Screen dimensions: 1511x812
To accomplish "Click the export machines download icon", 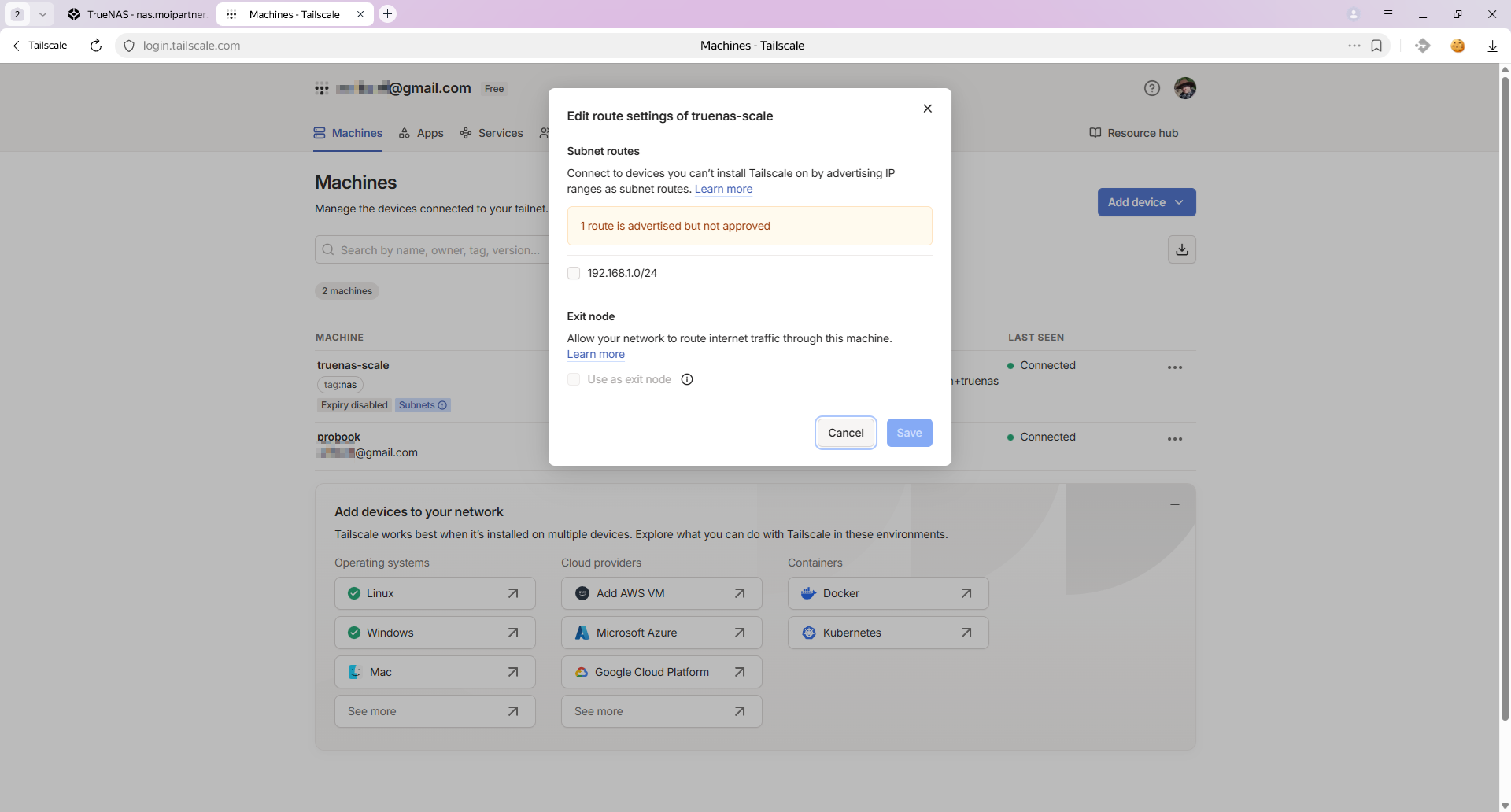I will 1181,249.
